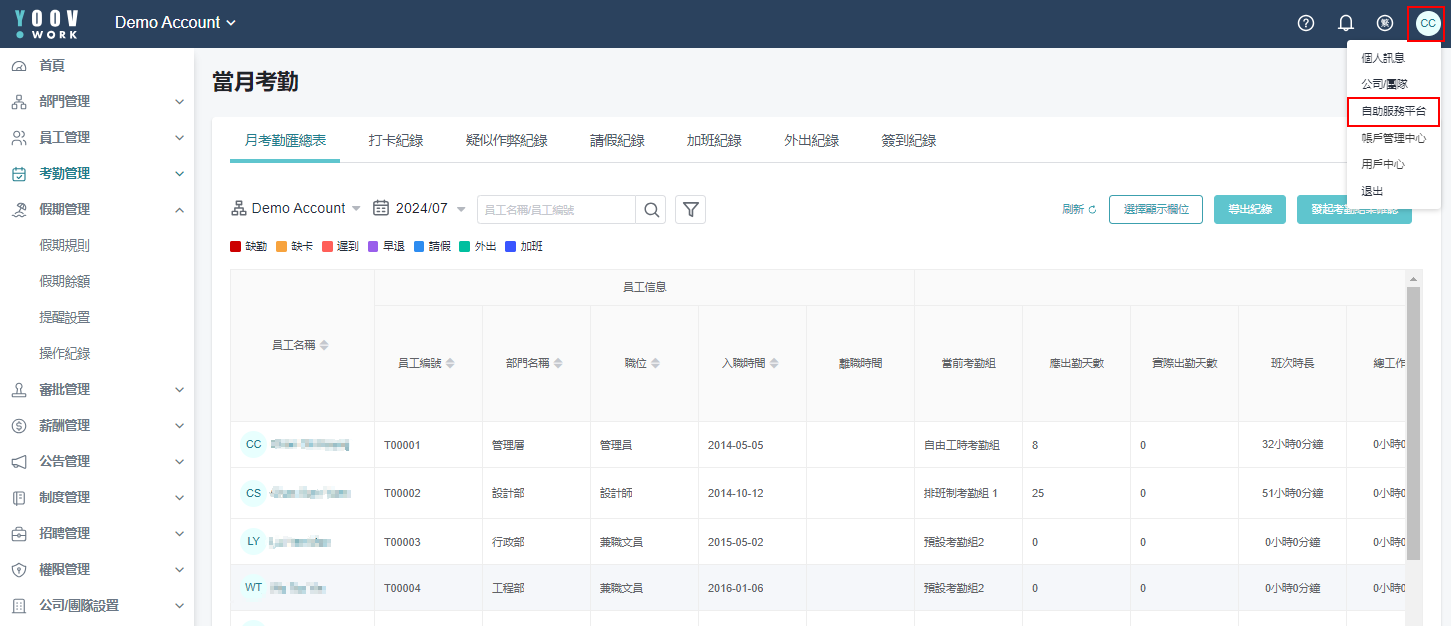Viewport: 1451px width, 626px height.
Task: Click the employee name search field
Action: point(556,209)
